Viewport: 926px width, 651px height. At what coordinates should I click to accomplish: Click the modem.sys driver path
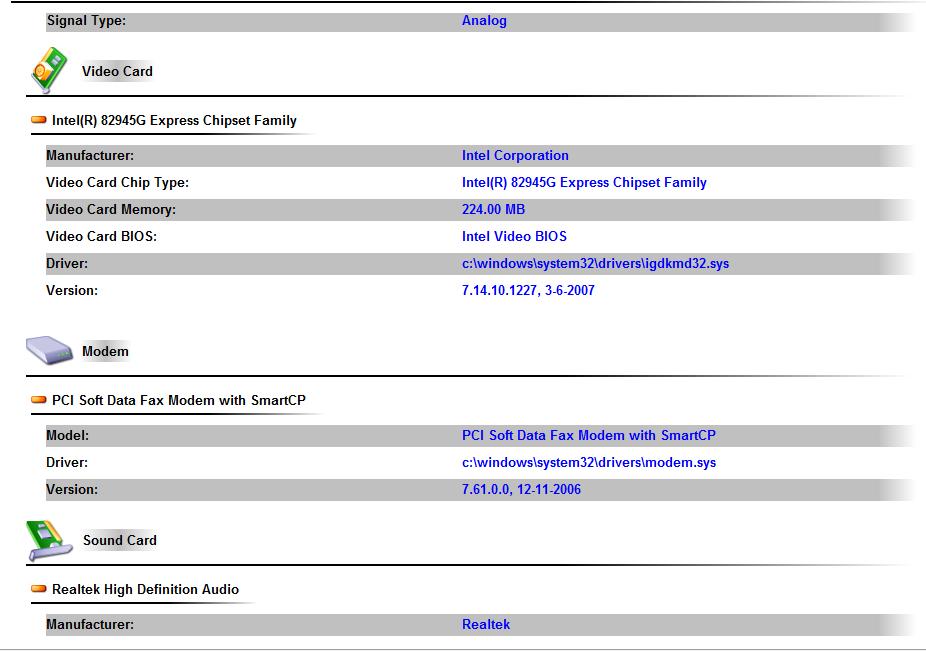[x=588, y=463]
